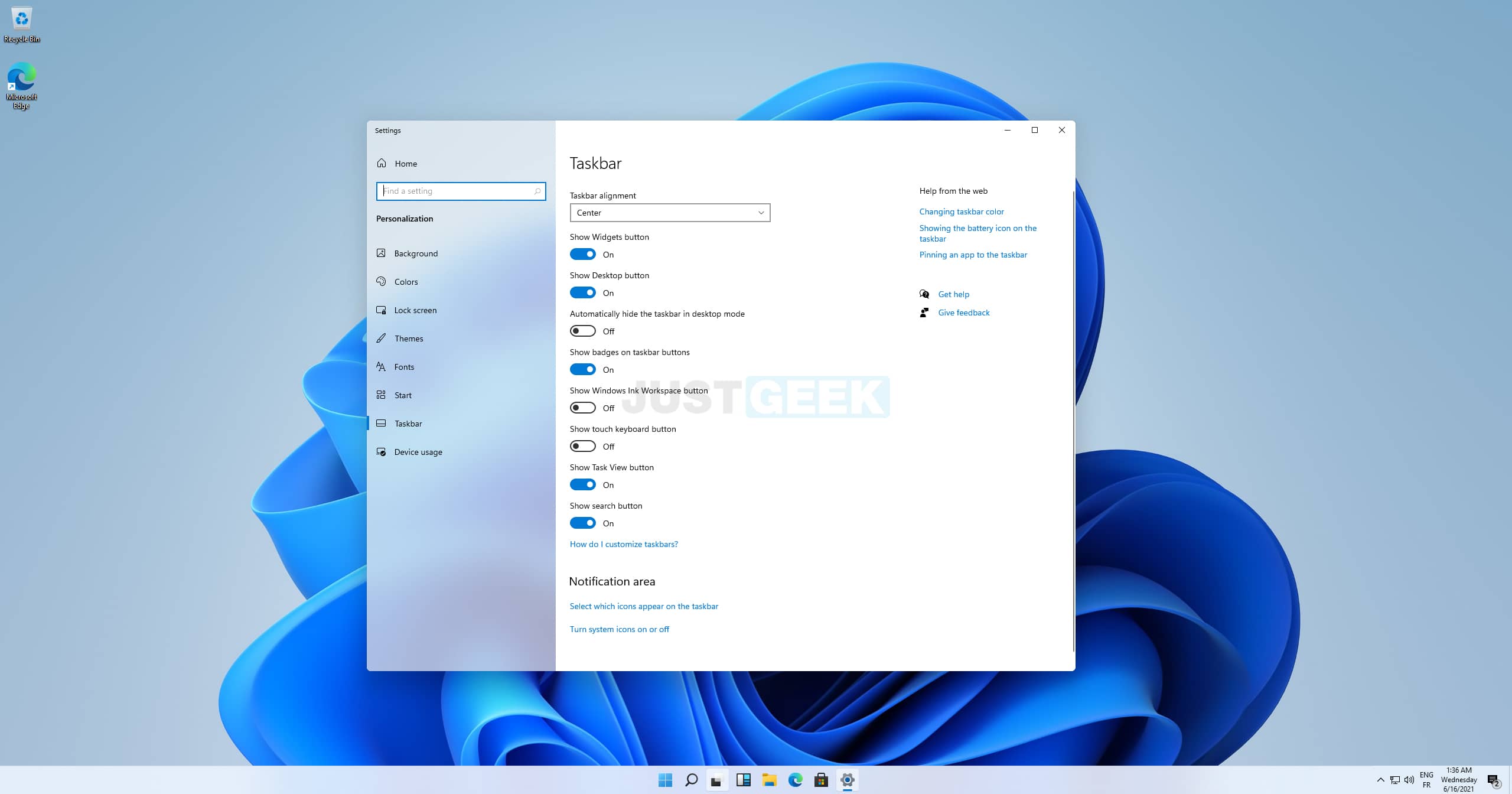Click the Start grid icon in sidebar
This screenshot has width=1512, height=794.
[x=382, y=395]
